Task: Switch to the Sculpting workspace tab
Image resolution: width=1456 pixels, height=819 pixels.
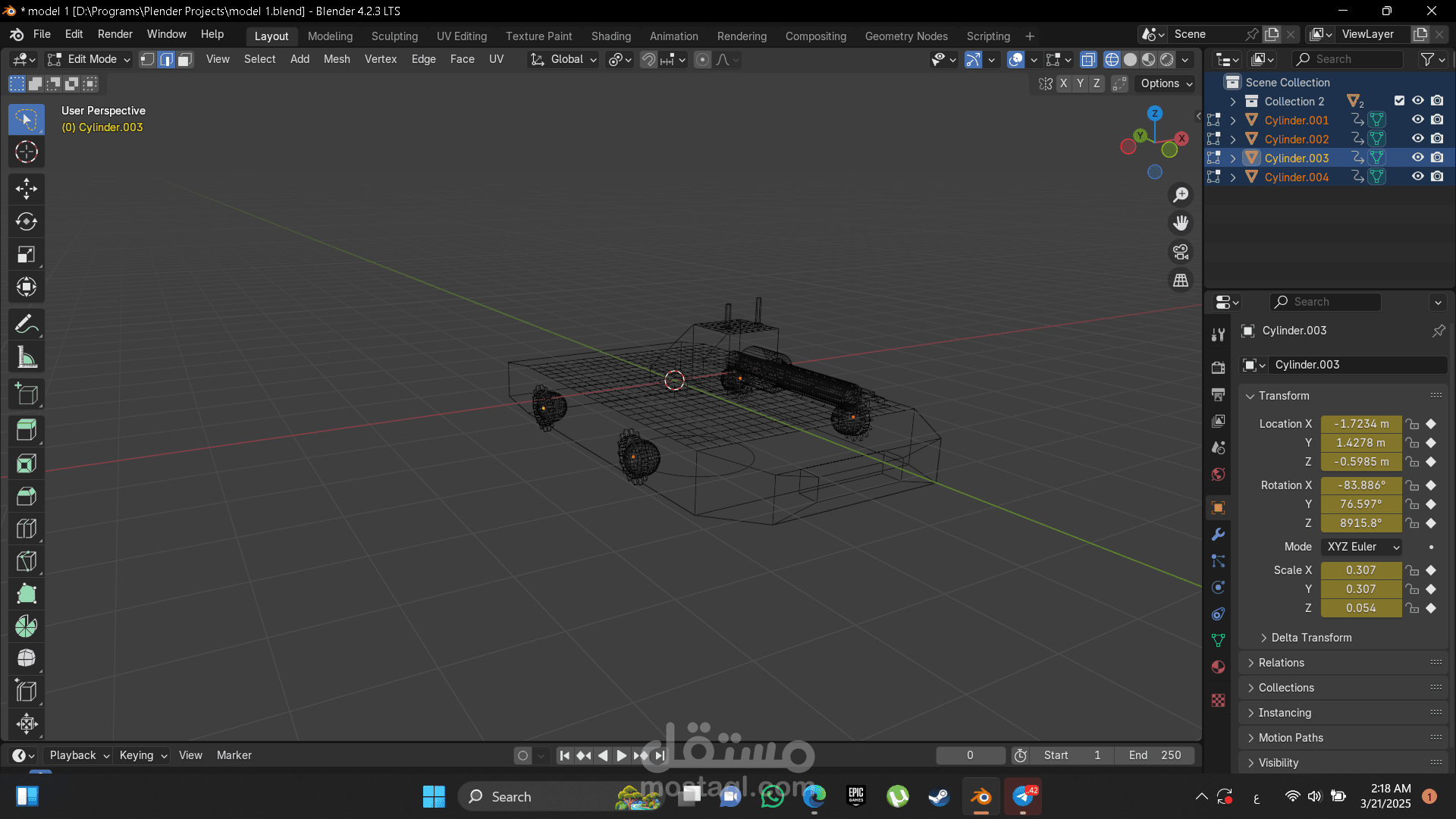Action: click(394, 36)
